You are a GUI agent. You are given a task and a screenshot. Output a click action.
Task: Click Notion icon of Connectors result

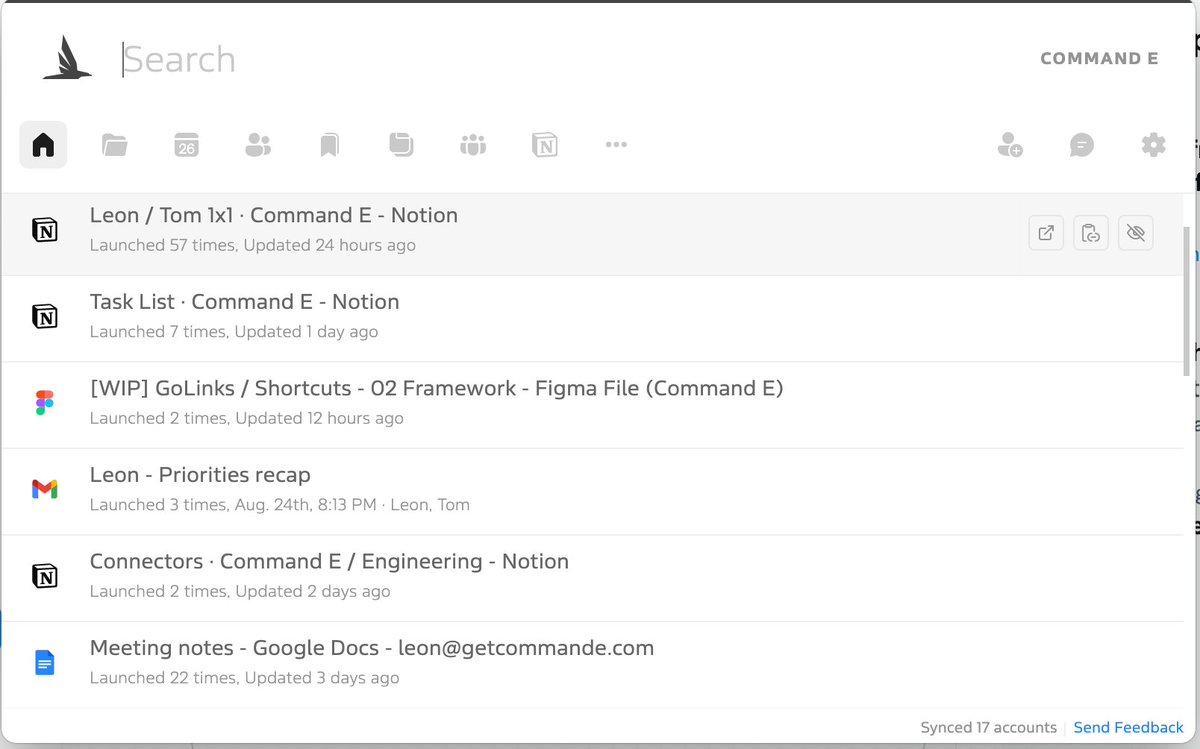click(x=44, y=576)
